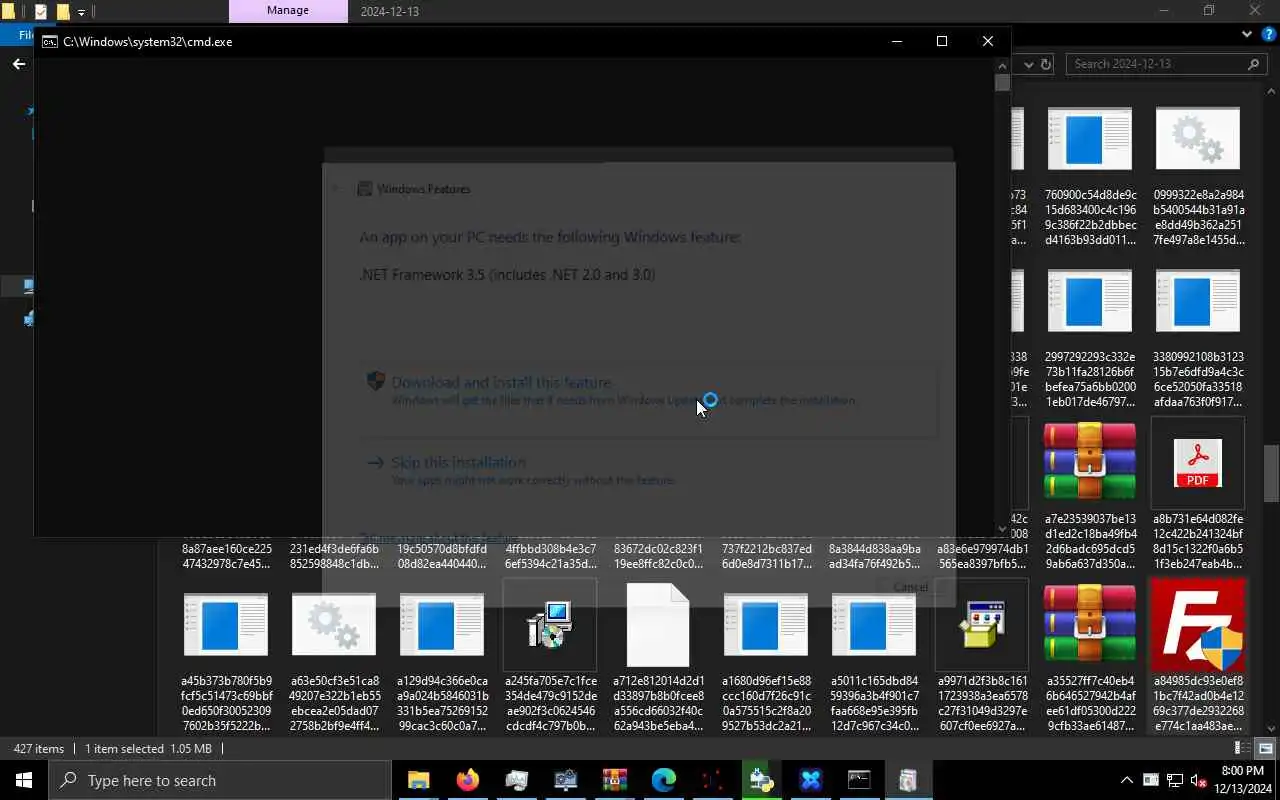The height and width of the screenshot is (800, 1280).
Task: Refresh the Explorer folder view
Action: 1046,64
